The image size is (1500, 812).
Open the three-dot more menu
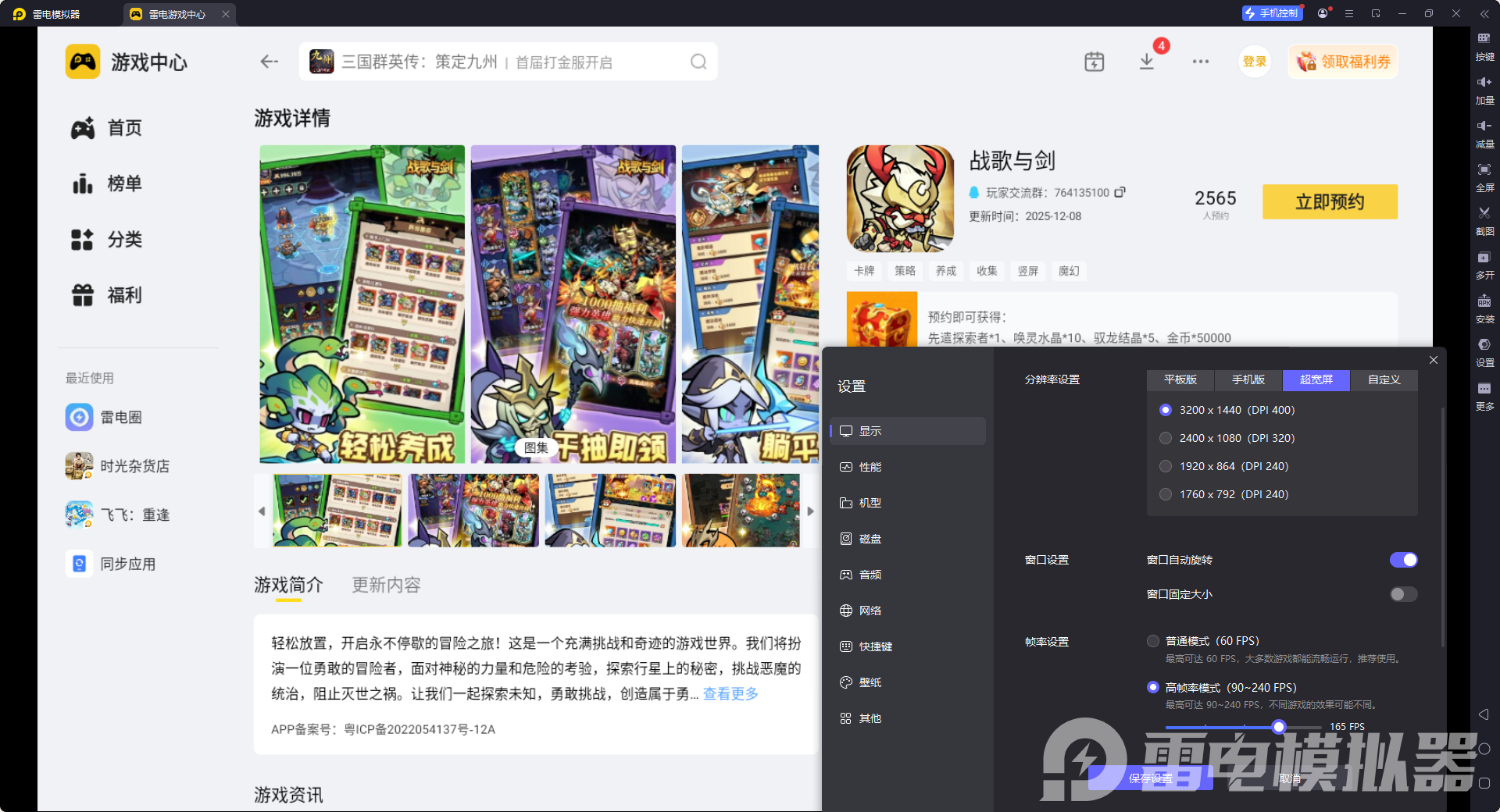click(x=1201, y=62)
